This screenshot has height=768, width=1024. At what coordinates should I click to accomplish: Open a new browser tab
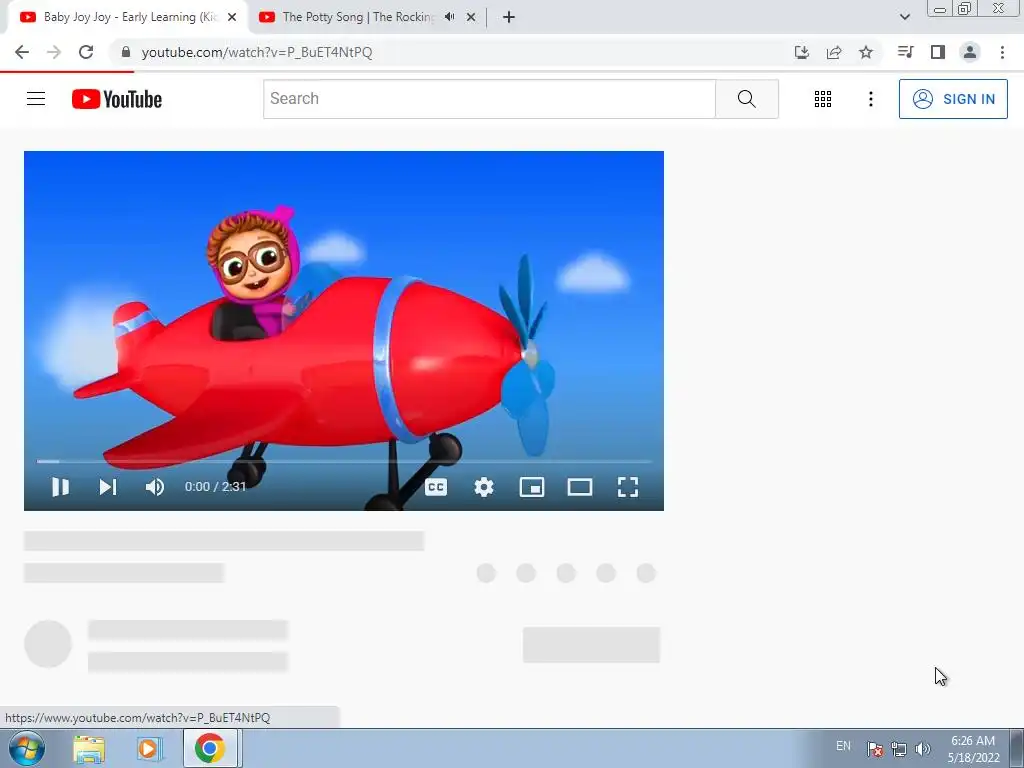(x=509, y=18)
